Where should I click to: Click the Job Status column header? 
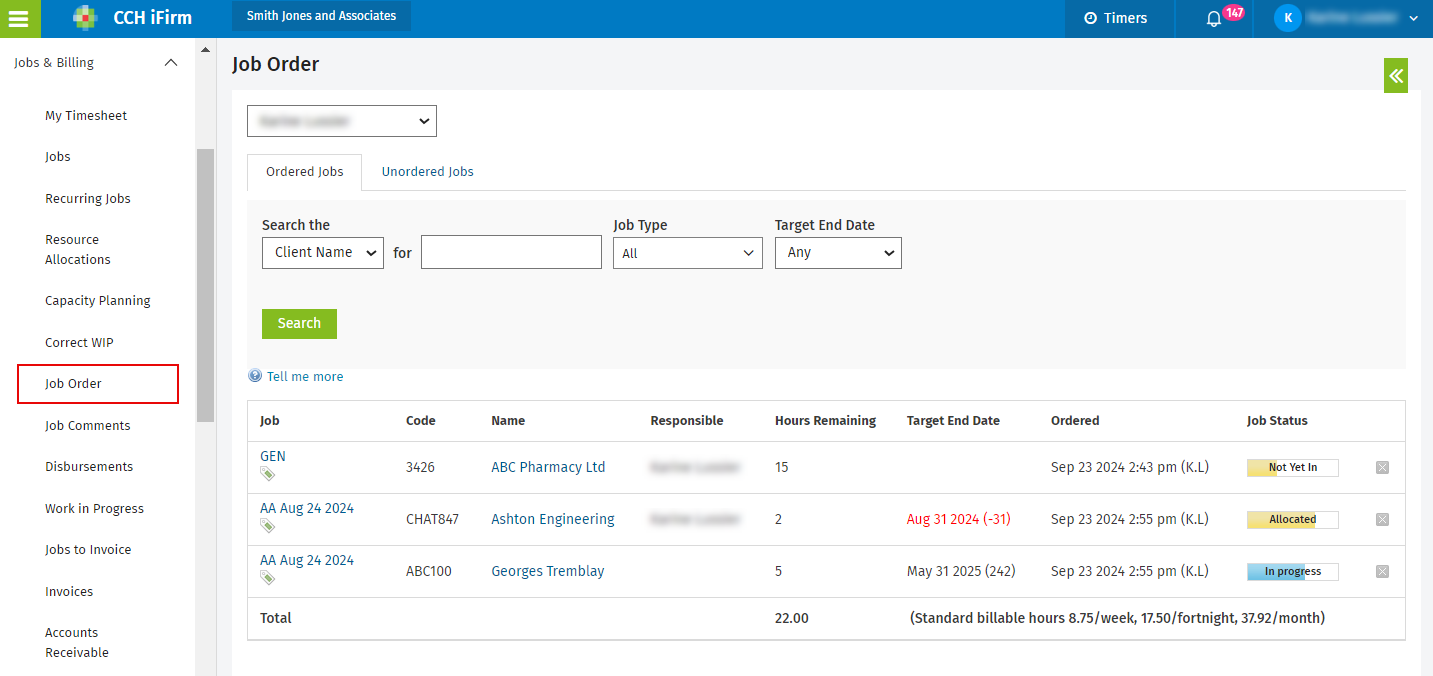click(x=1277, y=421)
